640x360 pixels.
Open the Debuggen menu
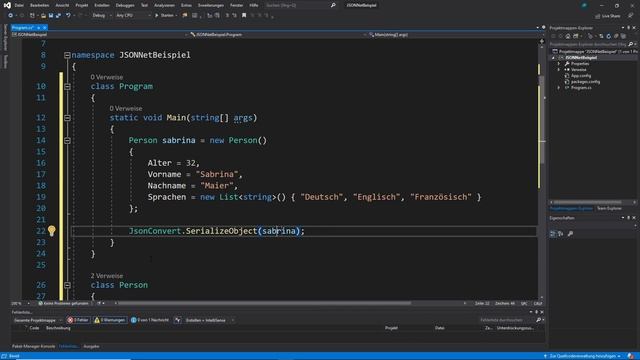pyautogui.click(x=125, y=5)
